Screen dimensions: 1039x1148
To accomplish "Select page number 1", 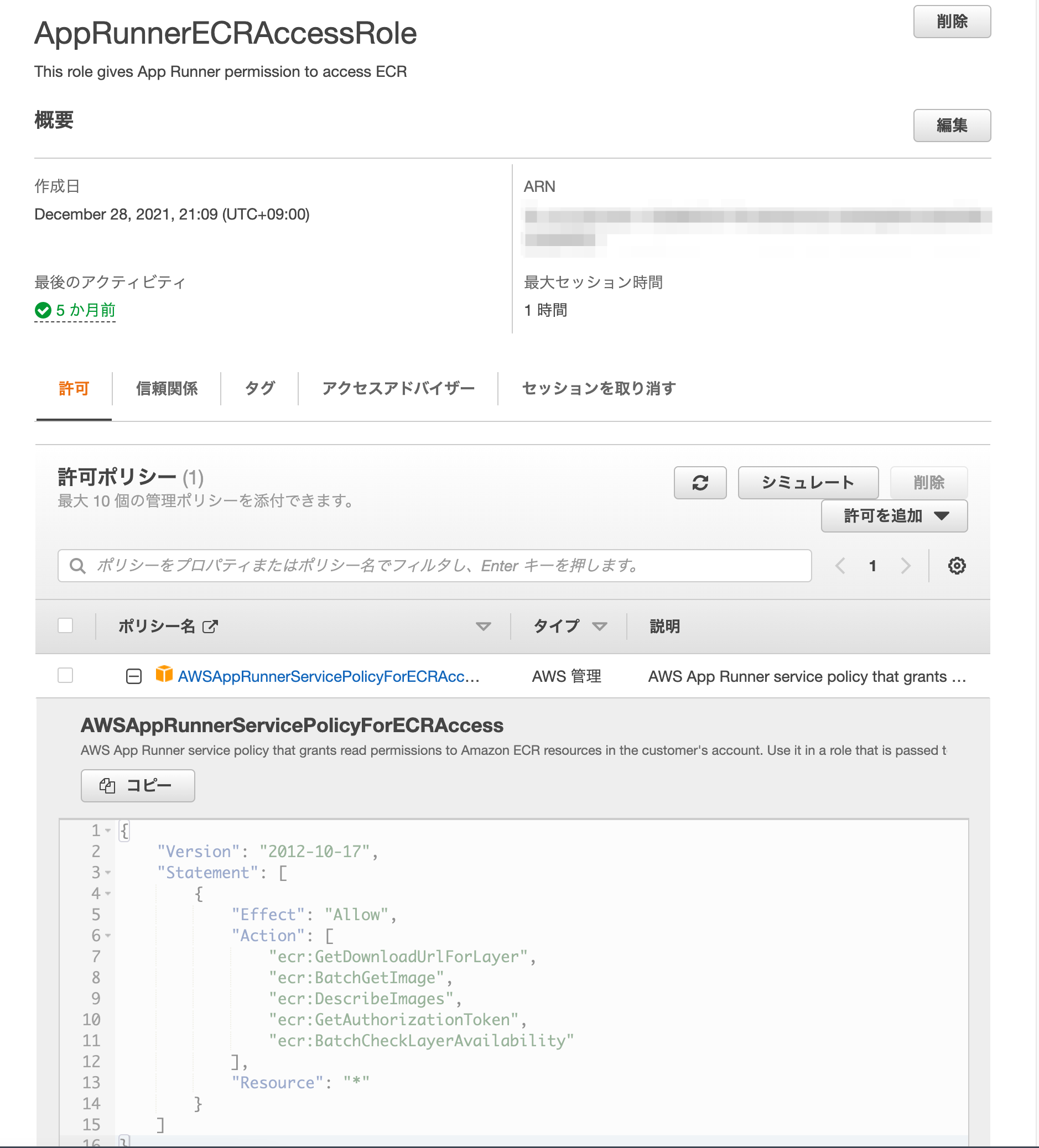I will (x=872, y=566).
